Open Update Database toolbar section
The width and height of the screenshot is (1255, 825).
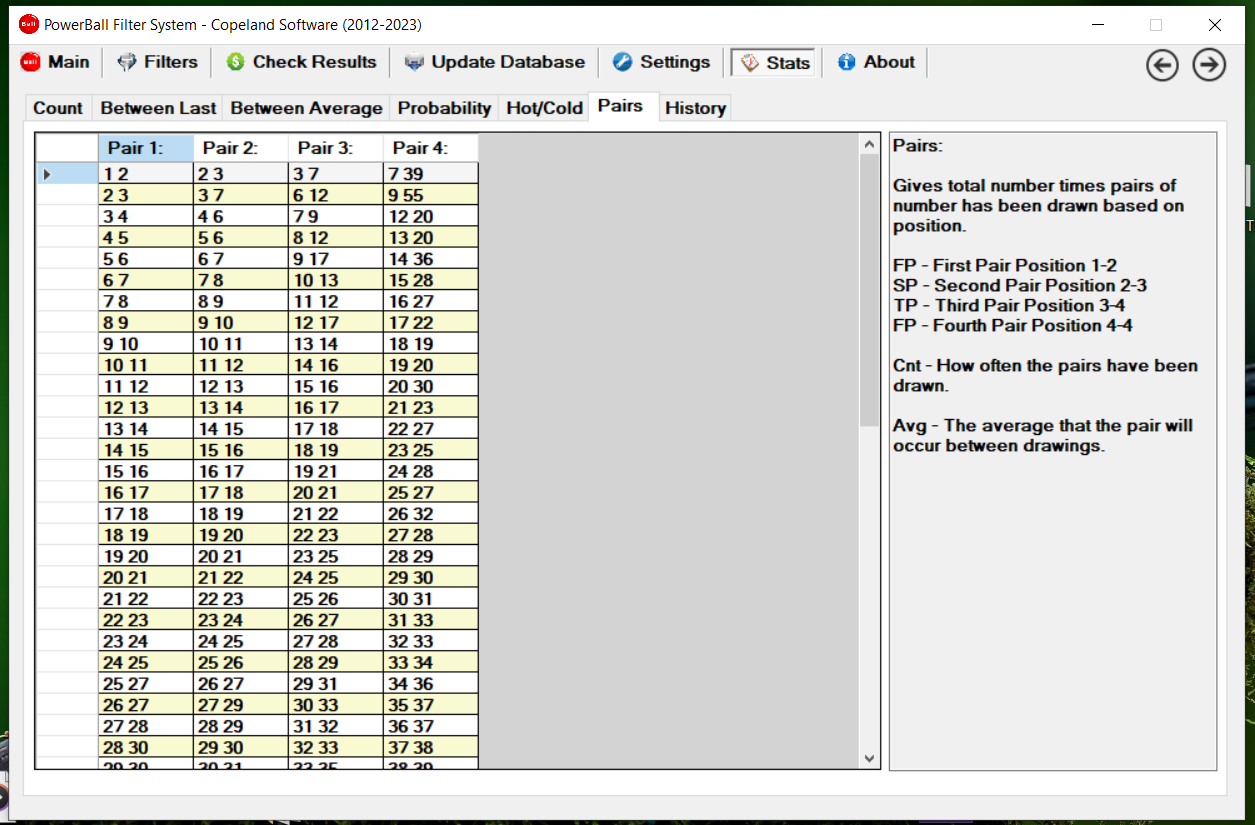click(x=494, y=62)
